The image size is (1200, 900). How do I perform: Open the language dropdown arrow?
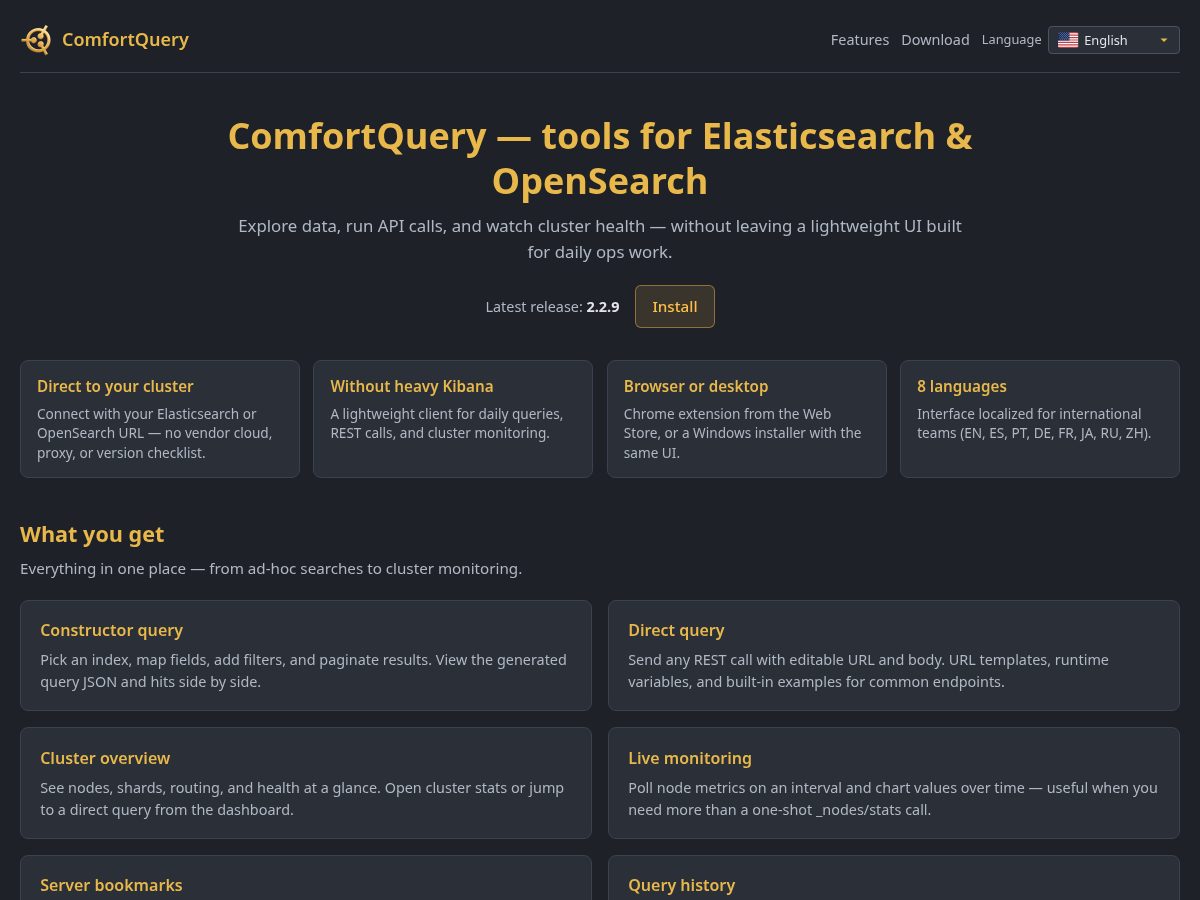(x=1163, y=40)
